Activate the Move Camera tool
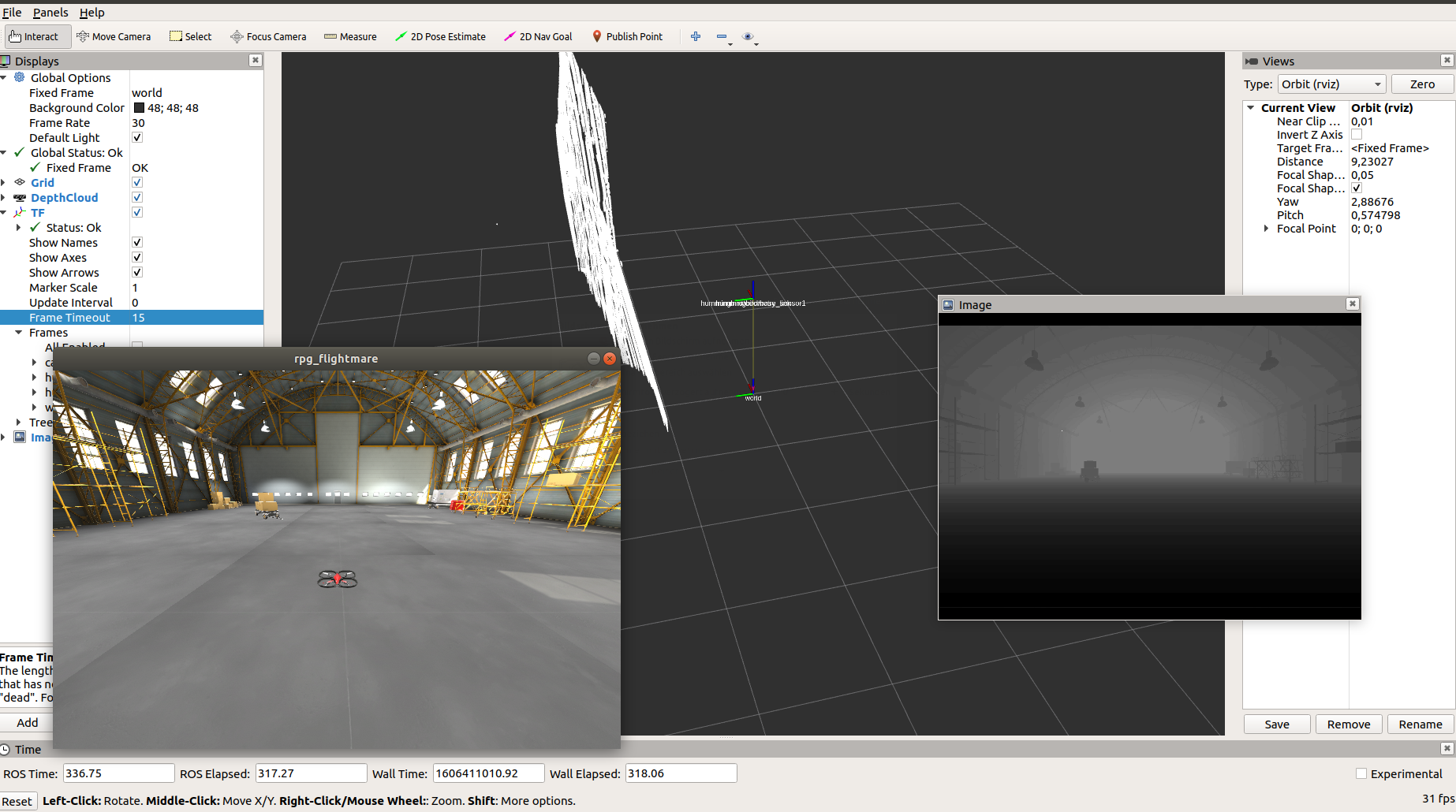1456x812 pixels. [114, 36]
